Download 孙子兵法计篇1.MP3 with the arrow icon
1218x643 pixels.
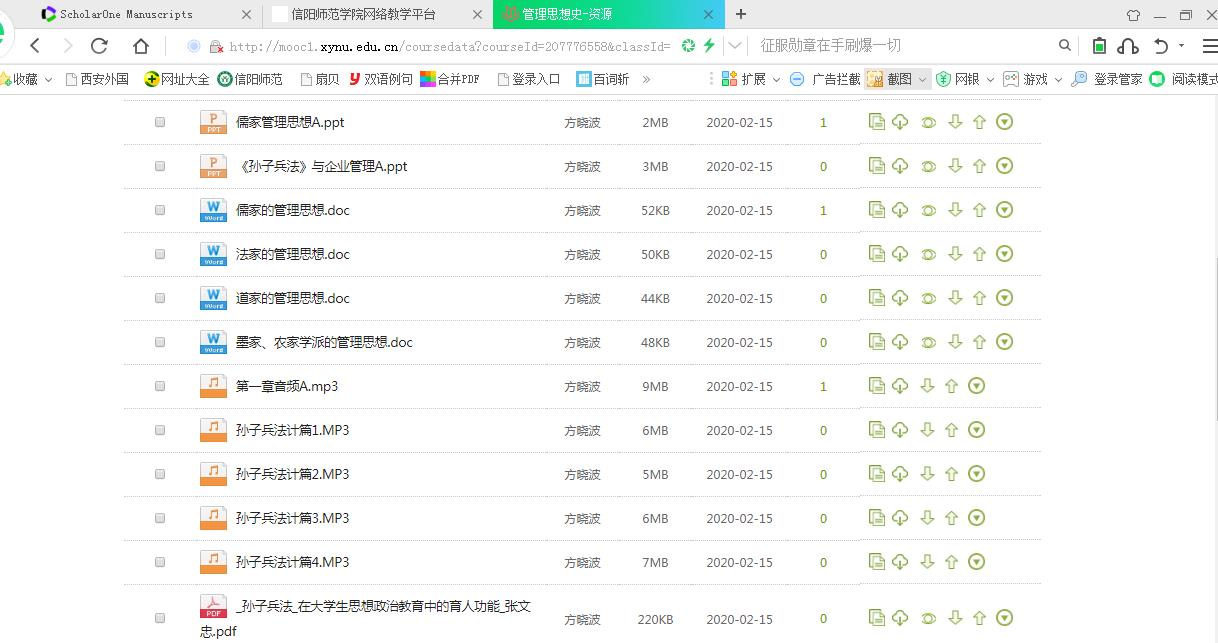927,429
